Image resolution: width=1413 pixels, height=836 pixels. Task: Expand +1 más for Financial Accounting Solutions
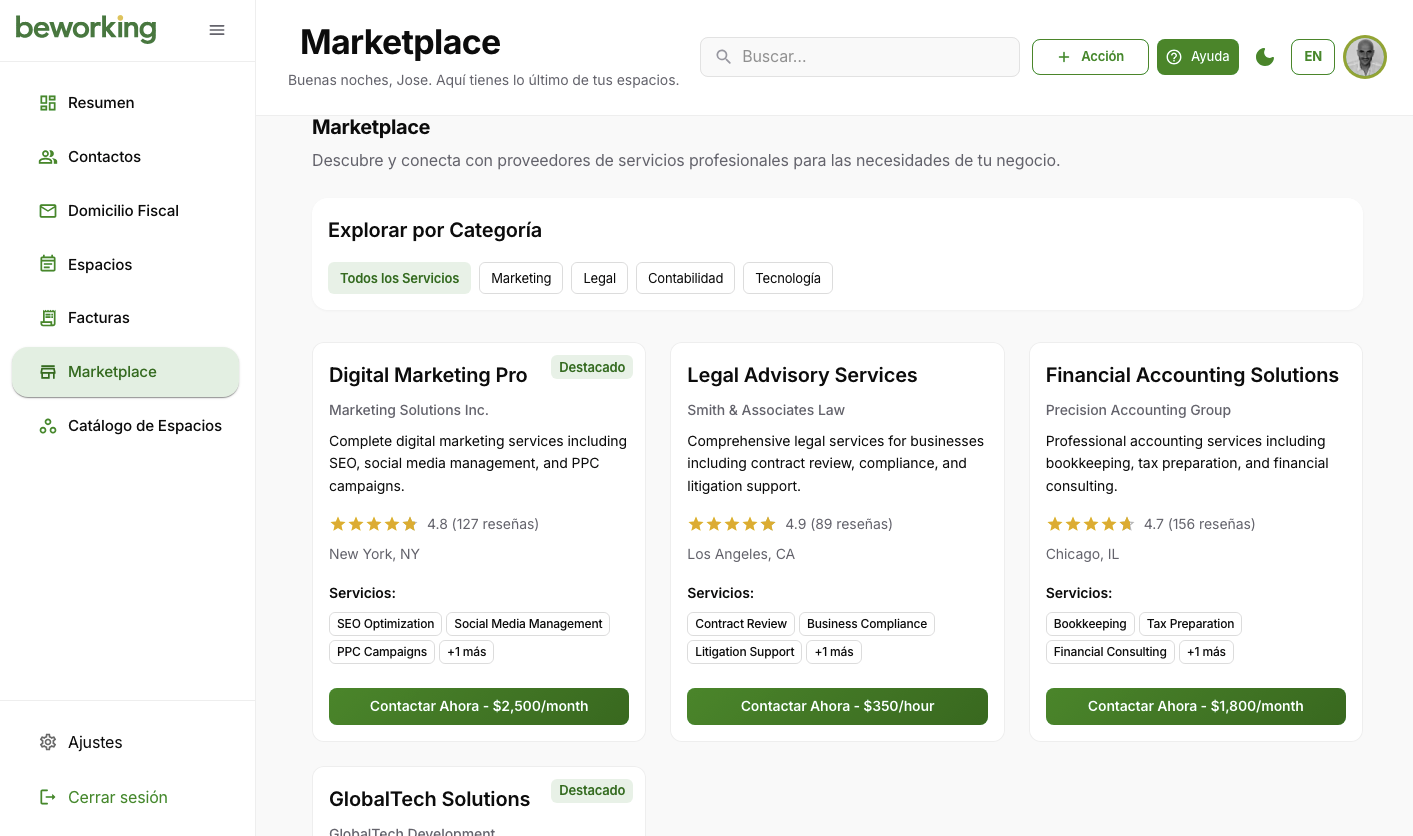click(1206, 651)
